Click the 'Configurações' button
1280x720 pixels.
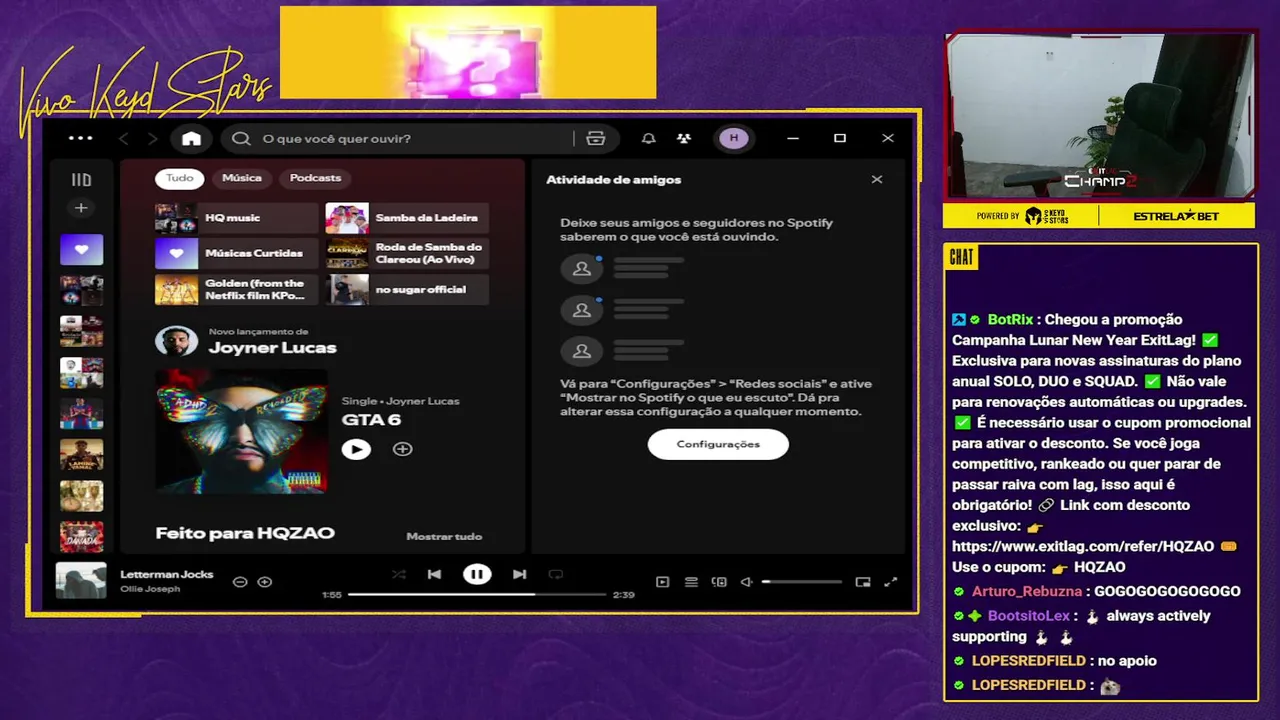(718, 444)
